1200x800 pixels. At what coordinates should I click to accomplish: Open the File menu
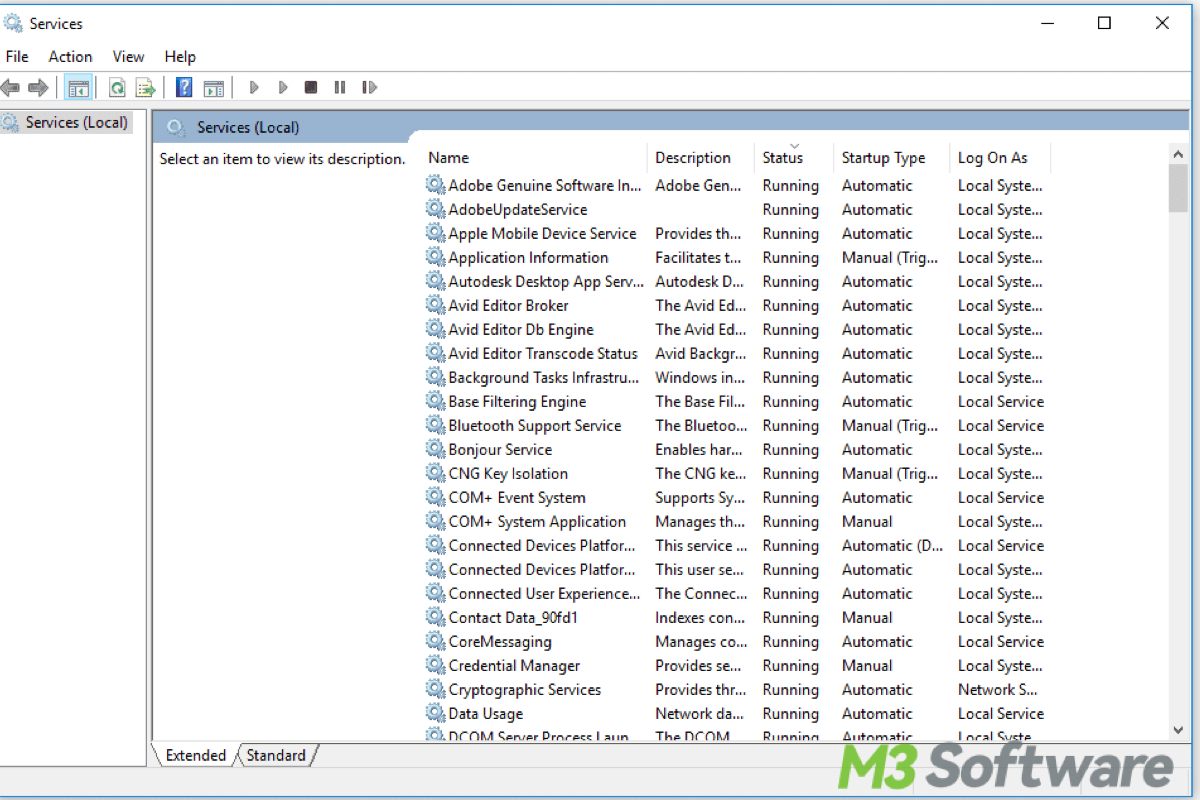coord(17,57)
